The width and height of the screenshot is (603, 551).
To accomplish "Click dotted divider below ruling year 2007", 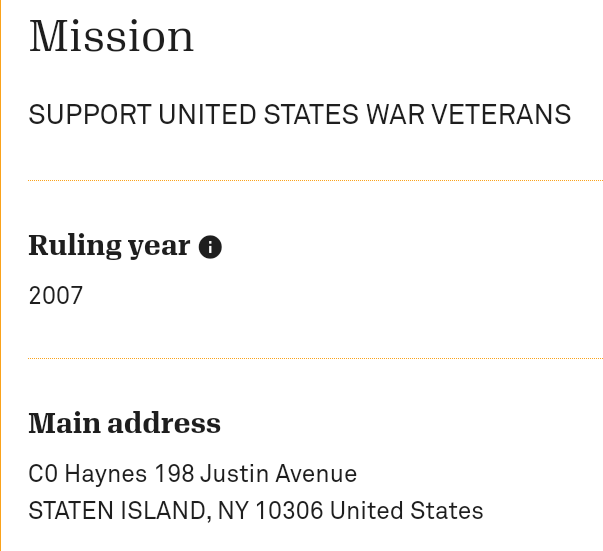I will [315, 357].
